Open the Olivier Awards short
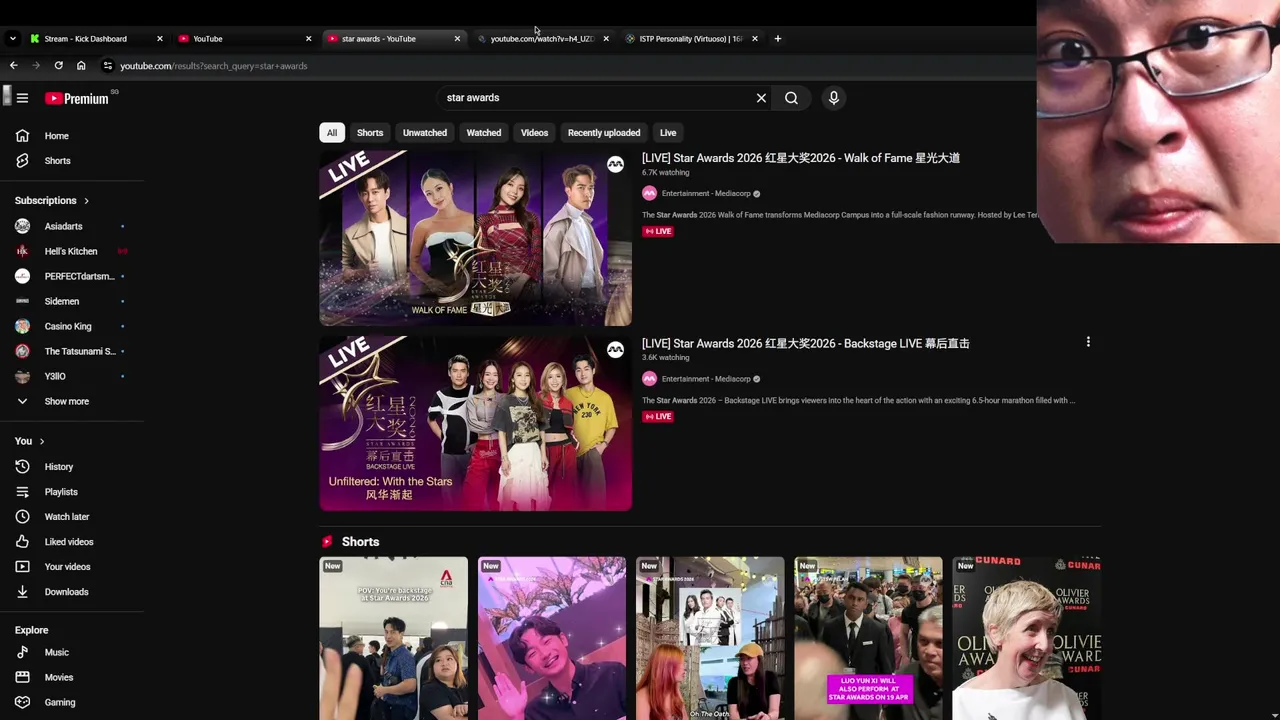Viewport: 1280px width, 720px height. tap(1026, 638)
